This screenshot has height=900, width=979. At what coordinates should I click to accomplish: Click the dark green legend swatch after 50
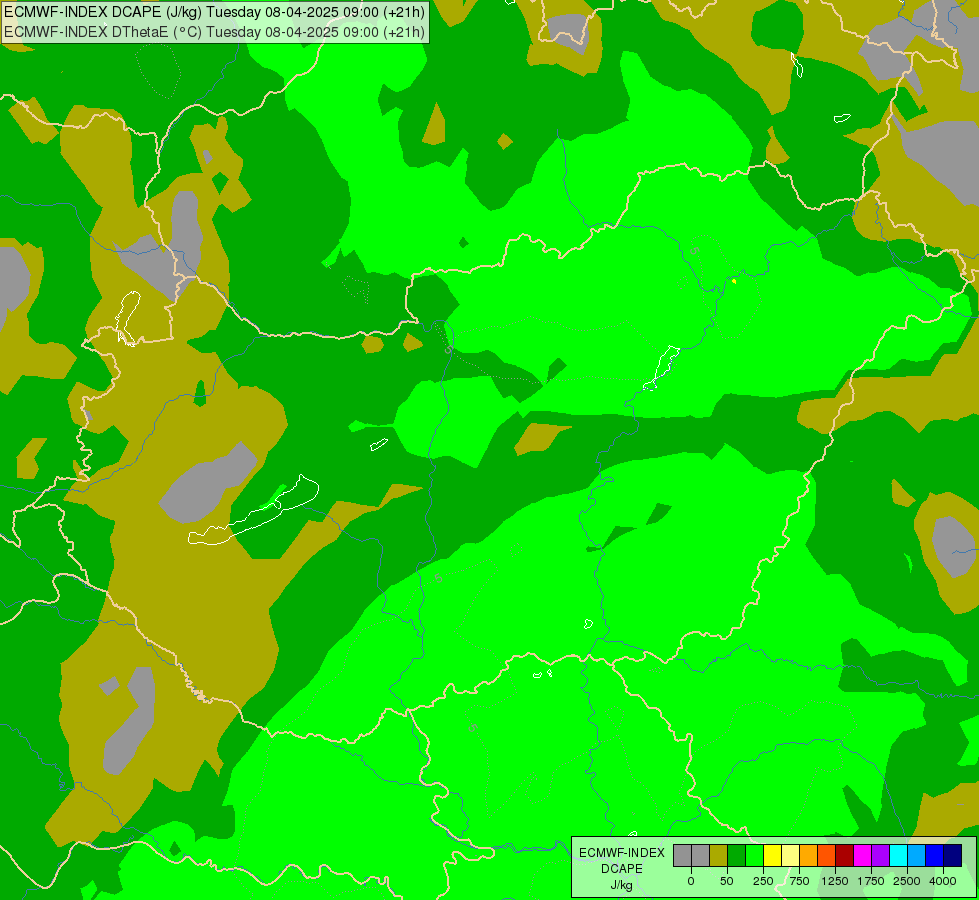tap(736, 855)
